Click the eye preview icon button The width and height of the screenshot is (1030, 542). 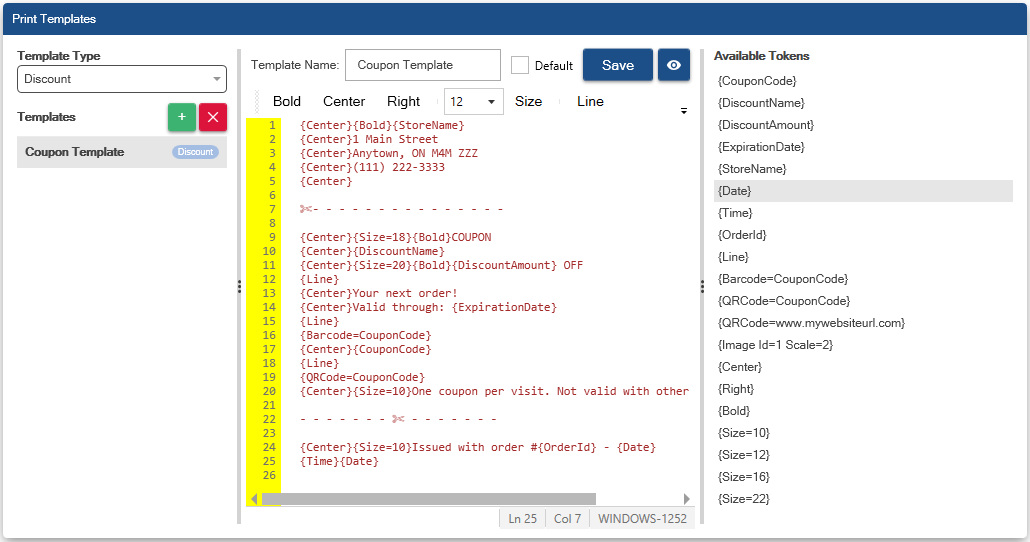[x=674, y=65]
